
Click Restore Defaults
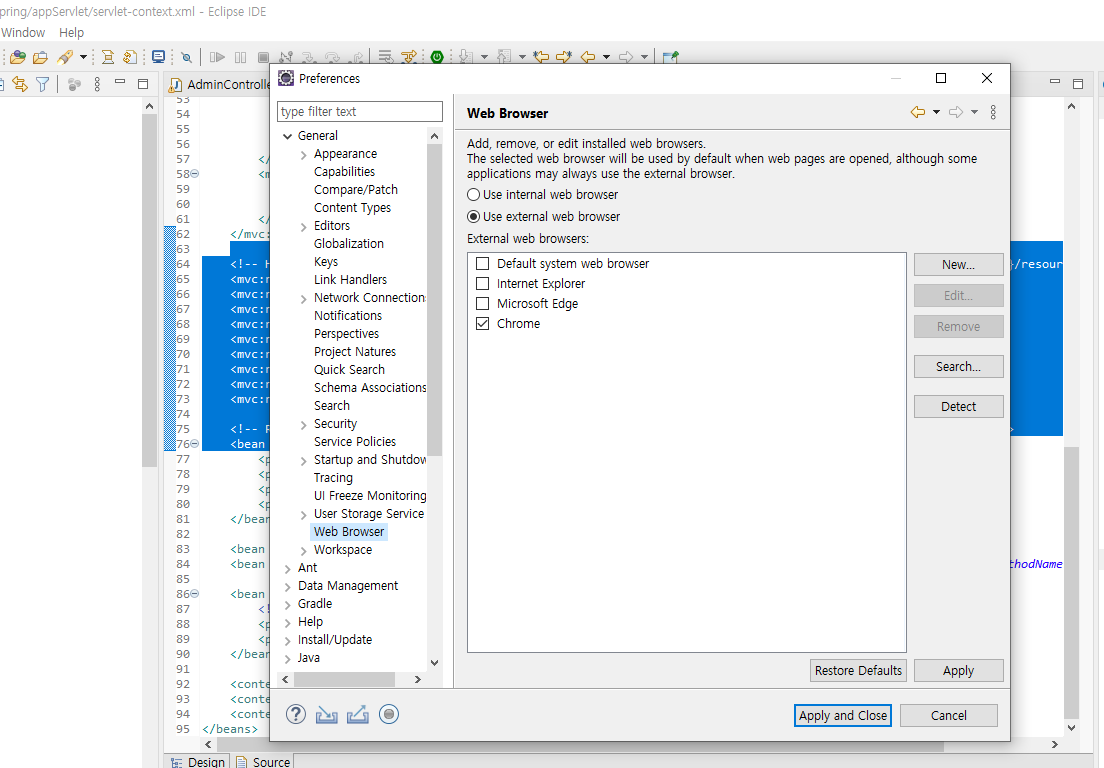(858, 670)
